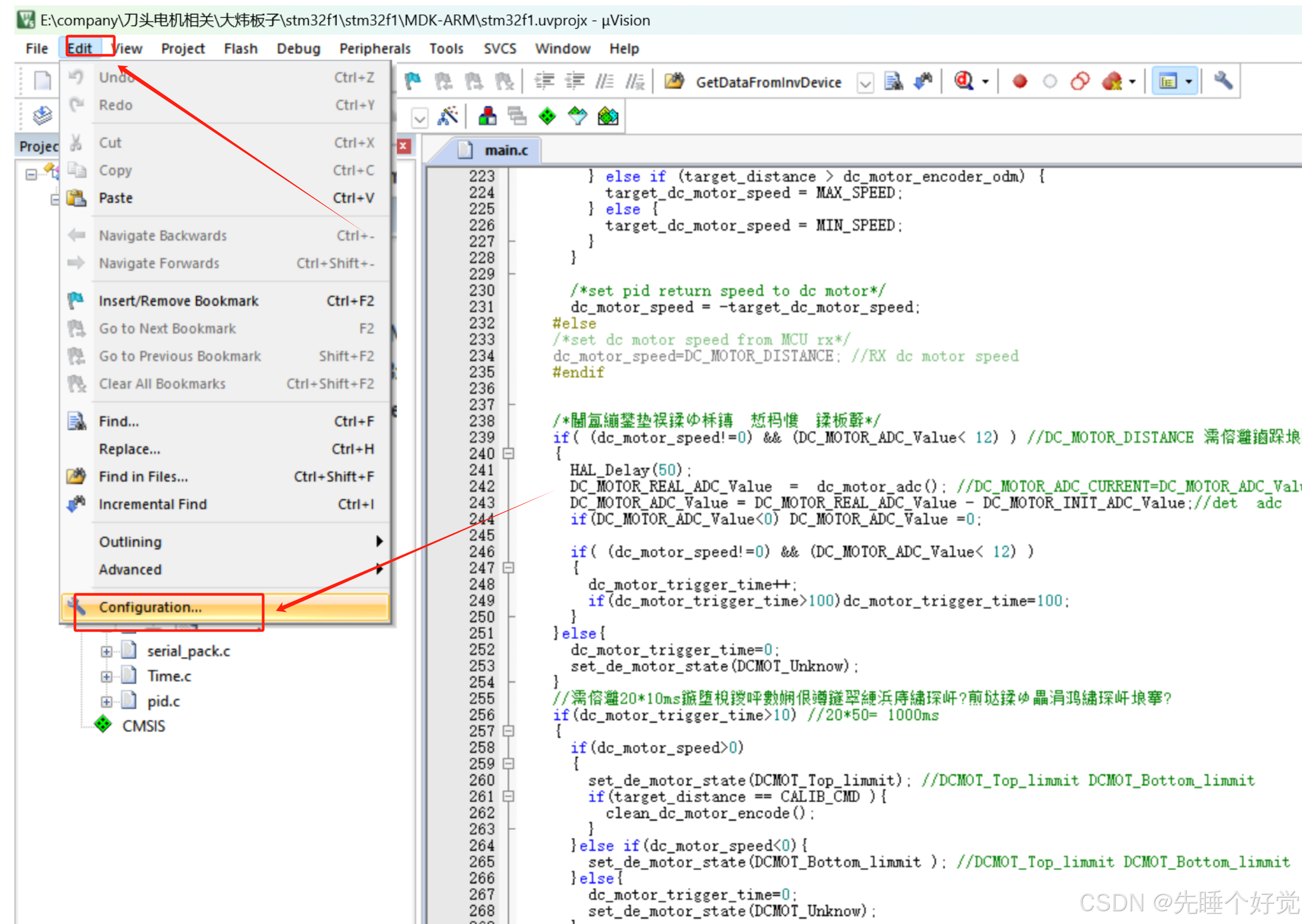
Task: Open Manage Run-Time Environment green diamond icon
Action: coord(547,116)
